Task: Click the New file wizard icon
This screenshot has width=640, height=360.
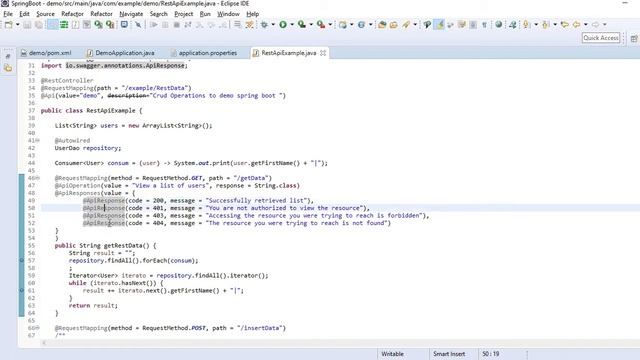Action: 9,25
